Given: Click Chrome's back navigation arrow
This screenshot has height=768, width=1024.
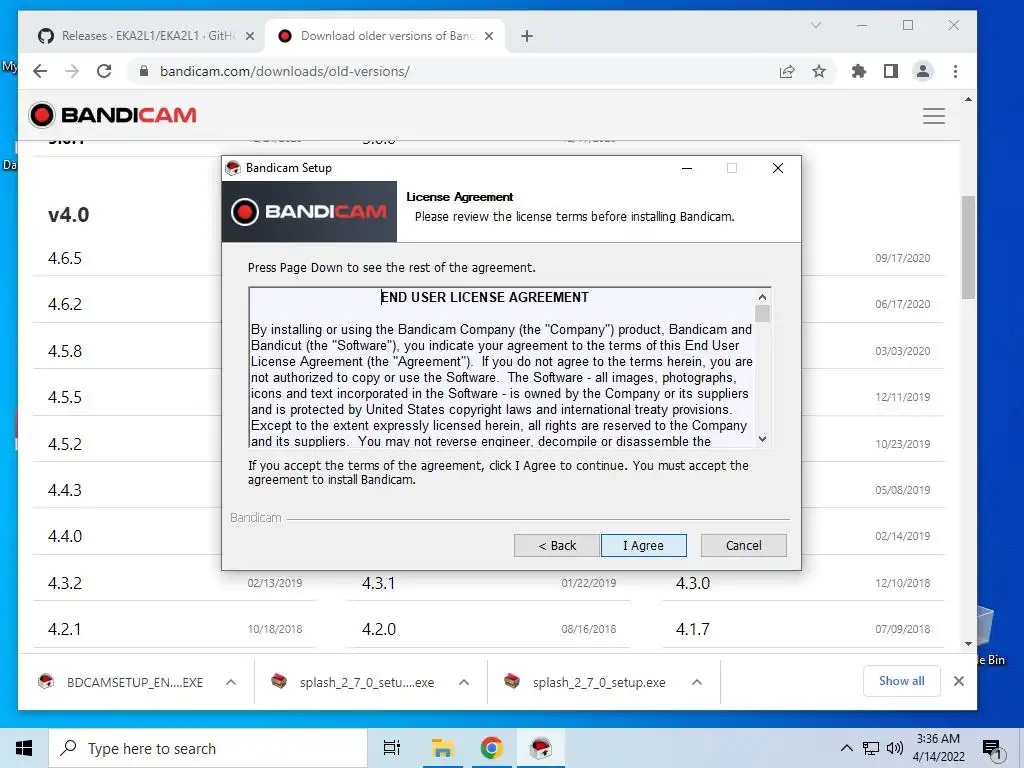Looking at the screenshot, I should click(x=40, y=71).
